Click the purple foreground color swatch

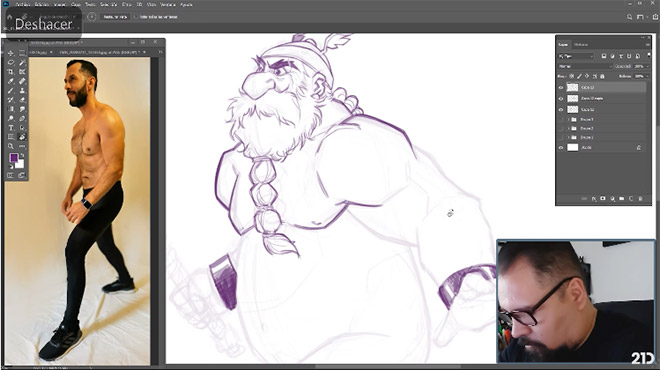point(13,158)
